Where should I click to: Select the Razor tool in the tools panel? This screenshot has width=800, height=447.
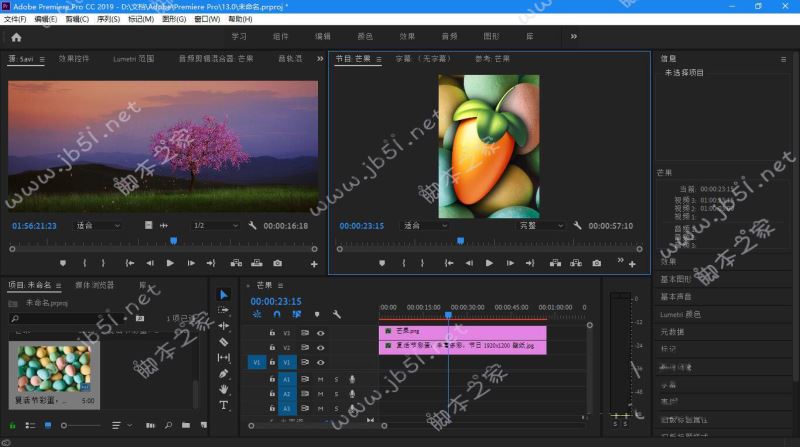click(x=223, y=341)
